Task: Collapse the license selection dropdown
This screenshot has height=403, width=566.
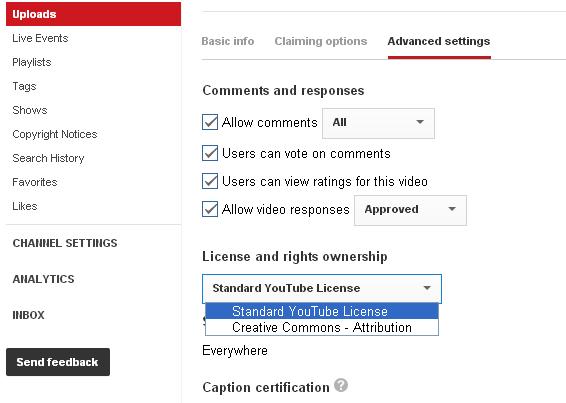Action: [322, 289]
